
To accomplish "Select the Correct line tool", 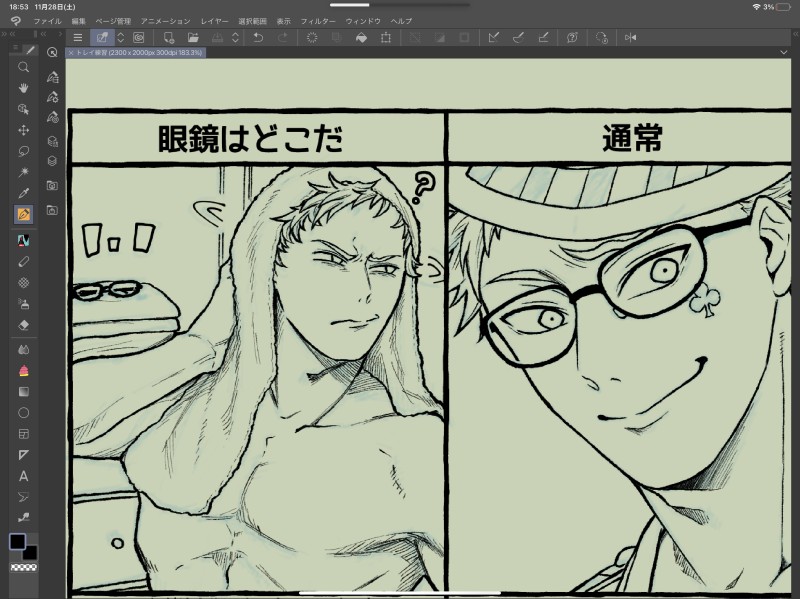I will [x=23, y=517].
